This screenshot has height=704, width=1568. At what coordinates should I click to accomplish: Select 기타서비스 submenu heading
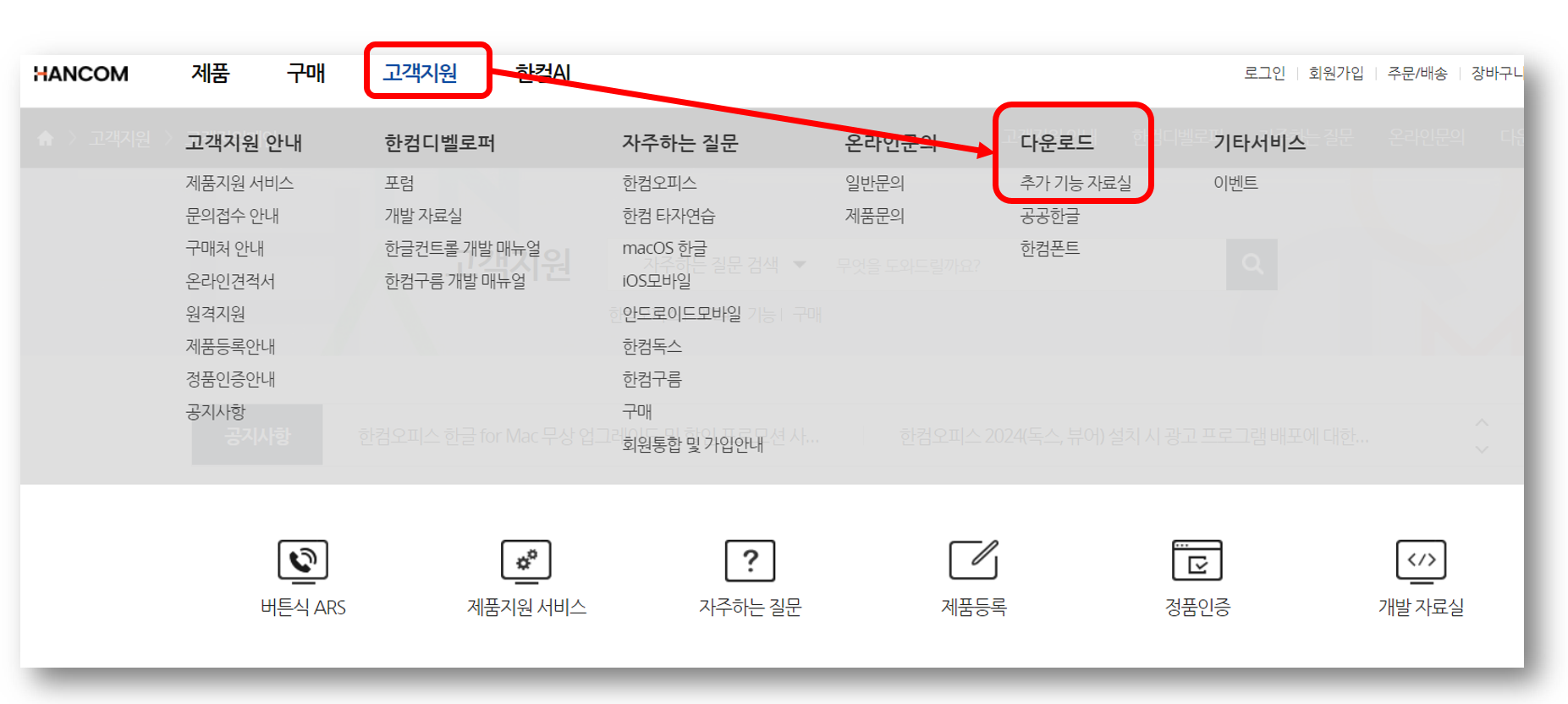[x=1259, y=143]
